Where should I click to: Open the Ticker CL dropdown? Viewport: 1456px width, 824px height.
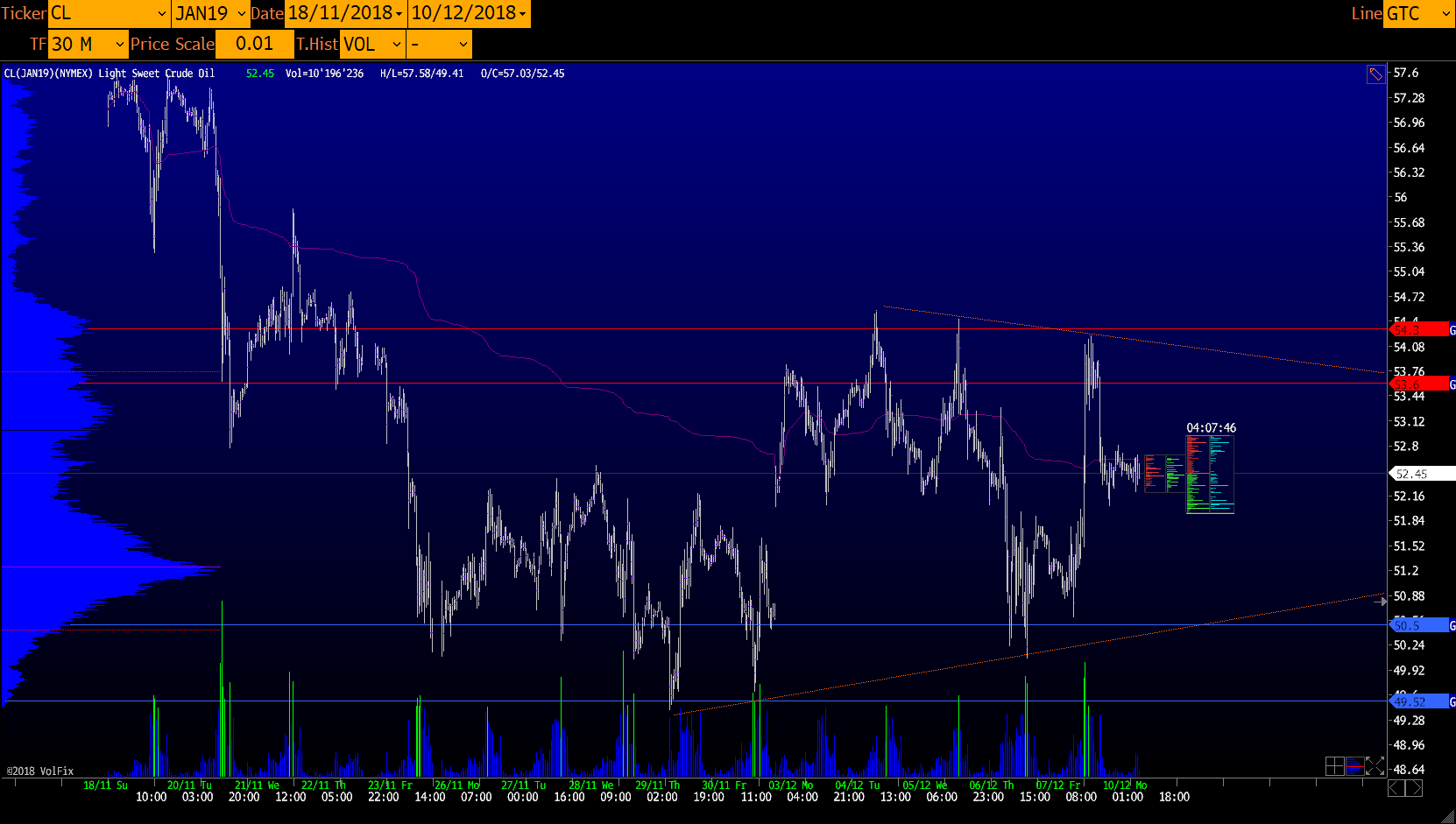point(109,14)
